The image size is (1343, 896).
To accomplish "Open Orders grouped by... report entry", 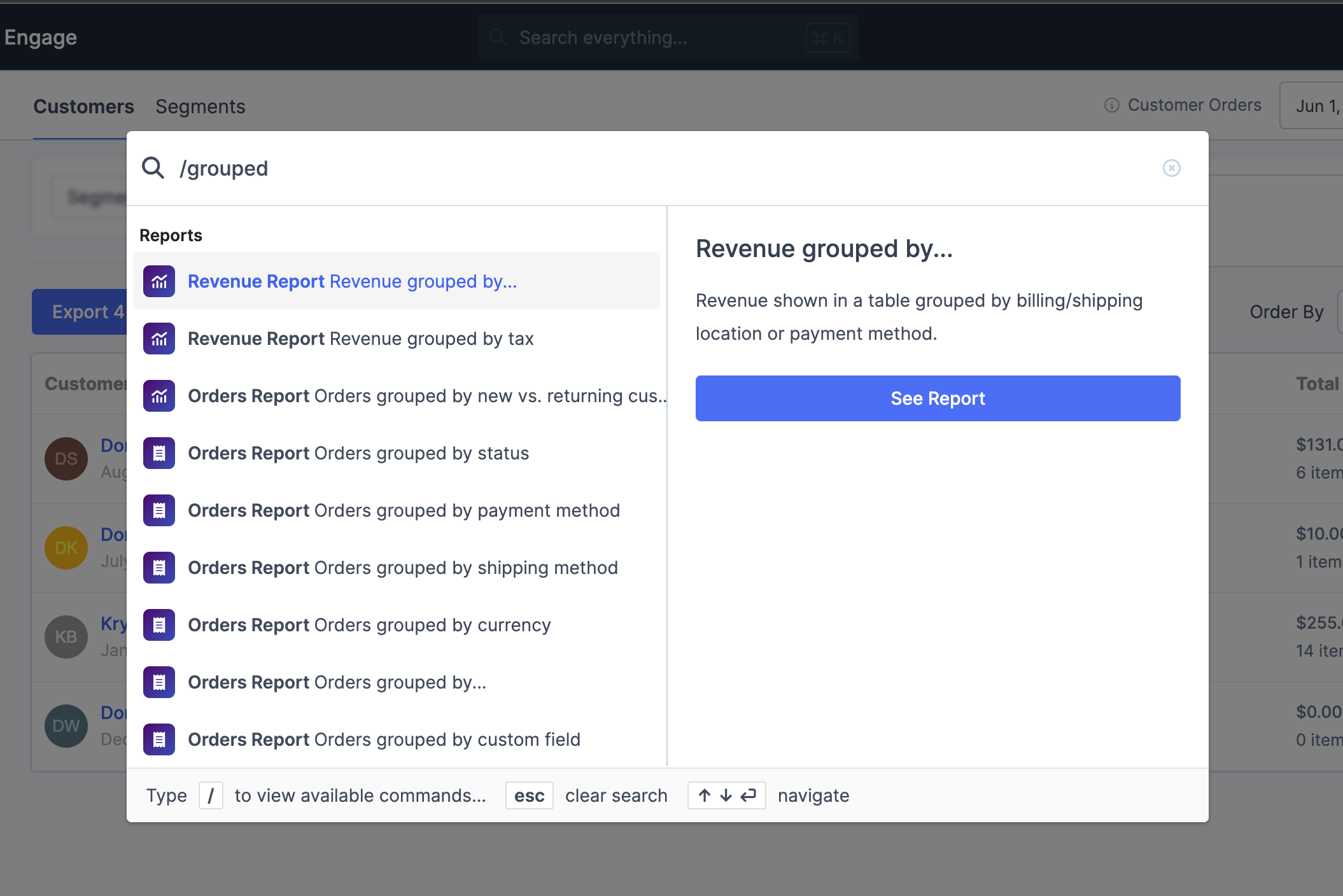I will coord(337,682).
